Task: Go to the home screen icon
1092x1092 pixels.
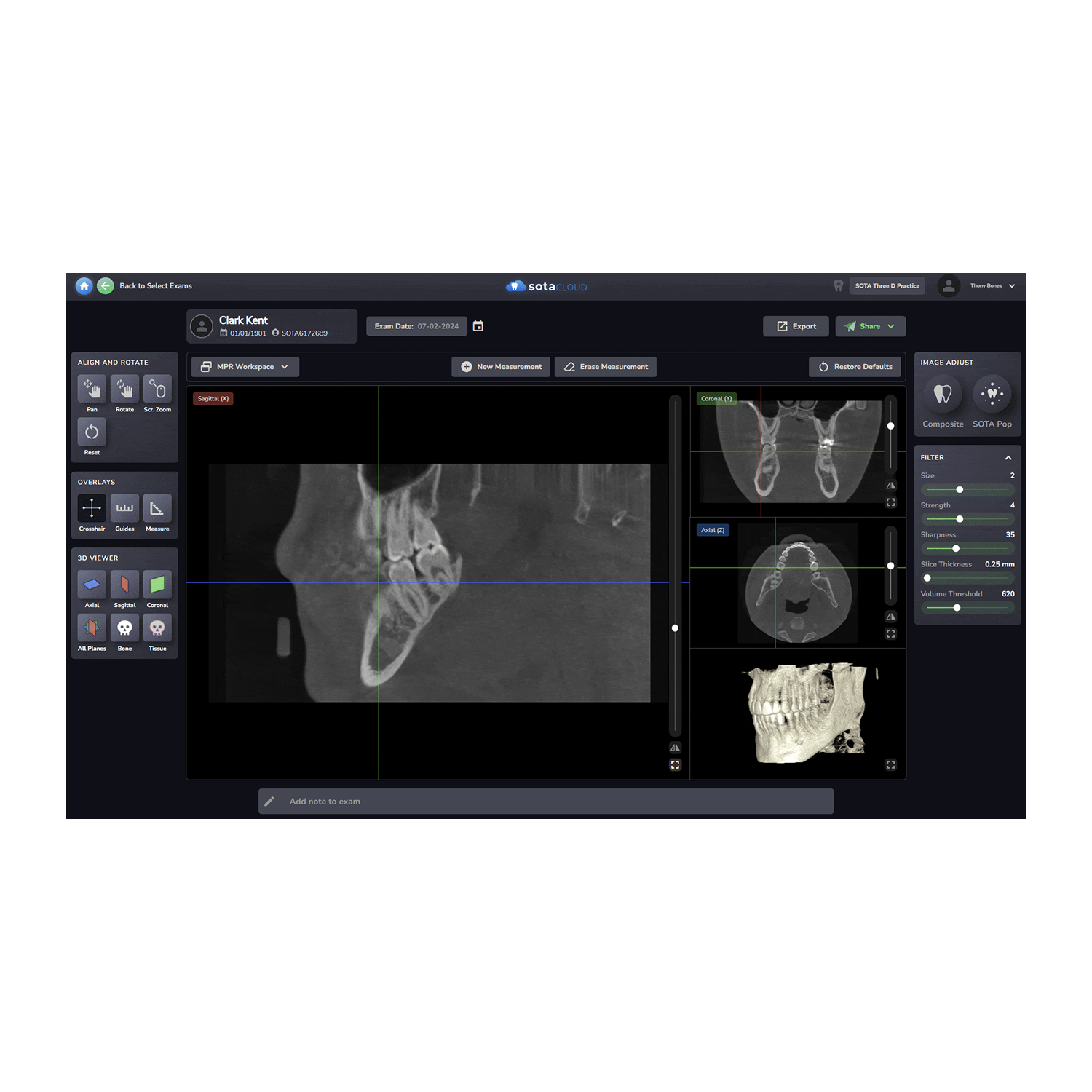Action: tap(84, 286)
